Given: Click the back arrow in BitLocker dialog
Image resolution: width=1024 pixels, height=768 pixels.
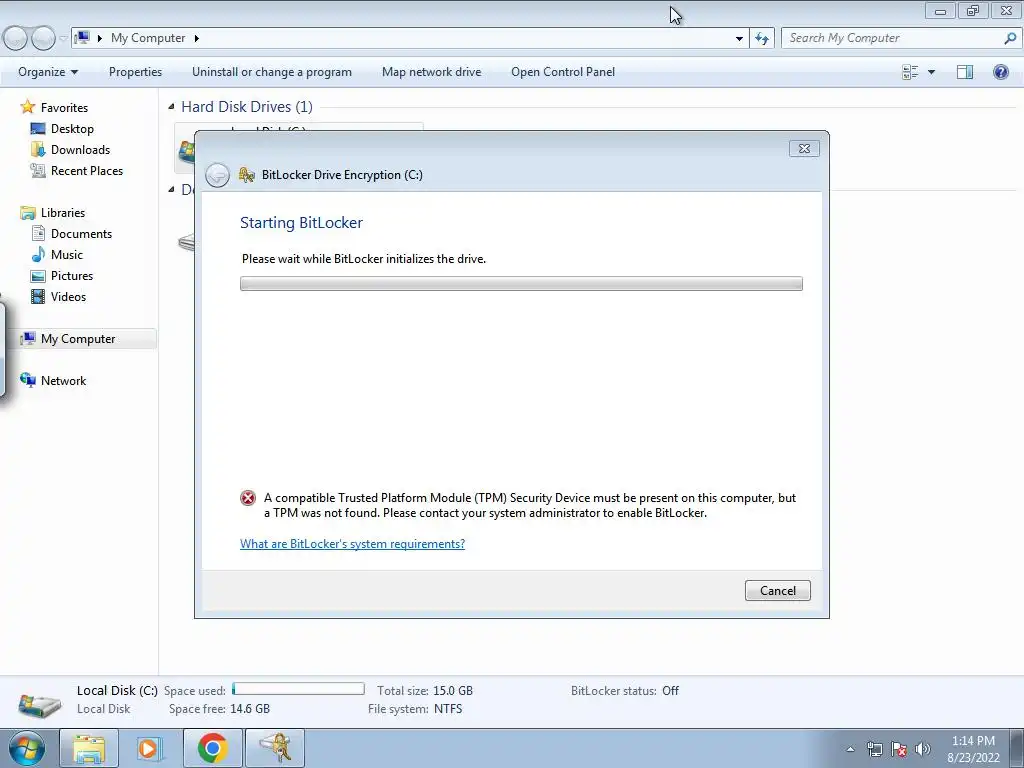Looking at the screenshot, I should [217, 175].
